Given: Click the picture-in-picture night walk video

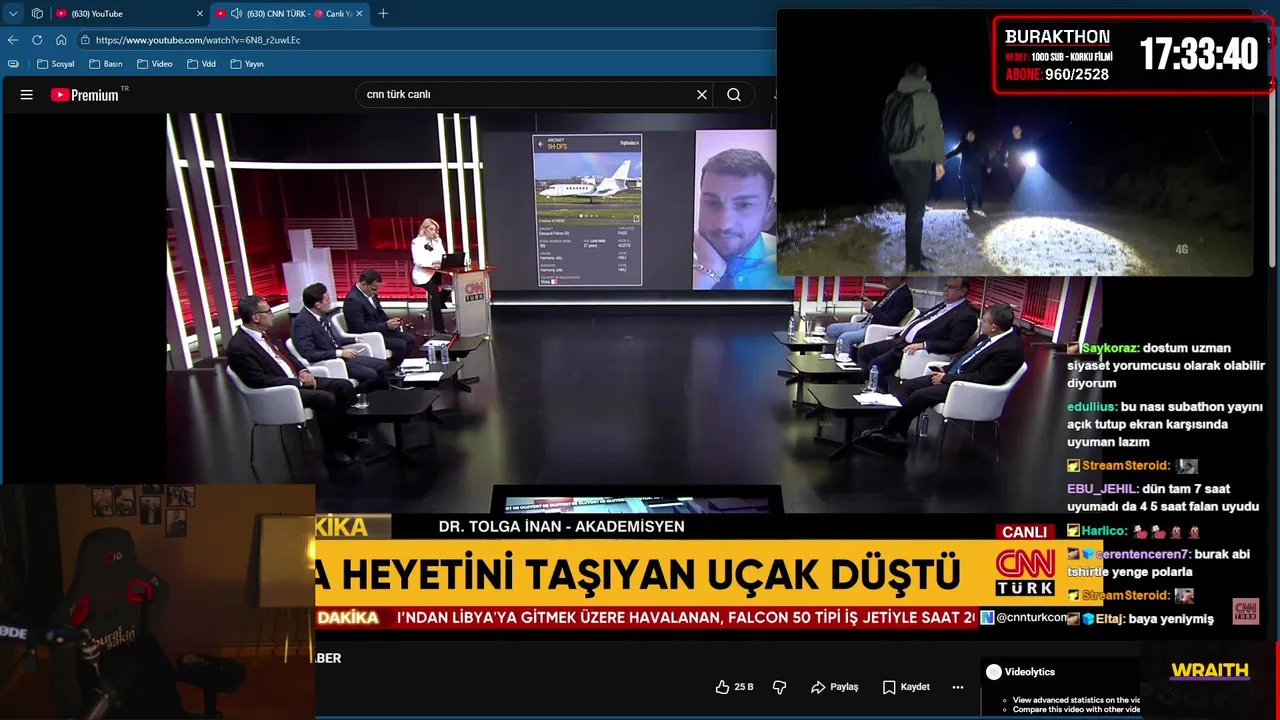Looking at the screenshot, I should click(1014, 142).
